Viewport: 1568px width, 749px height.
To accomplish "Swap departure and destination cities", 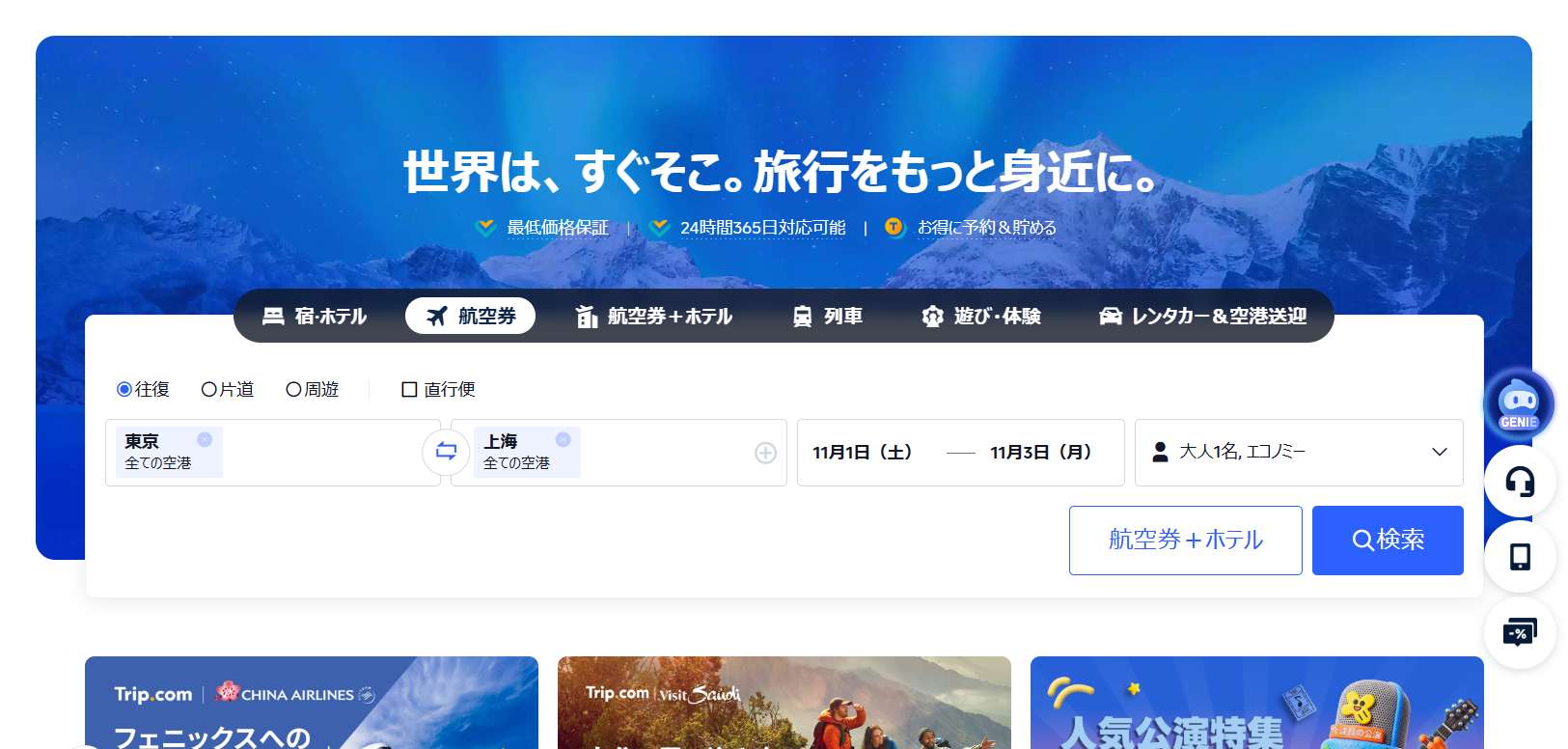I will point(446,452).
